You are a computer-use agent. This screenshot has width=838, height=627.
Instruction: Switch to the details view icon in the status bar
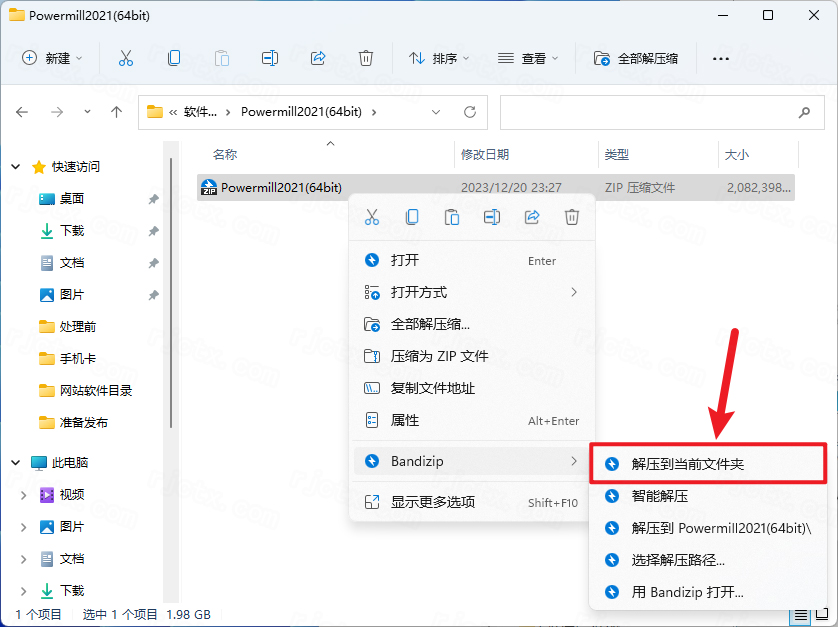point(801,615)
